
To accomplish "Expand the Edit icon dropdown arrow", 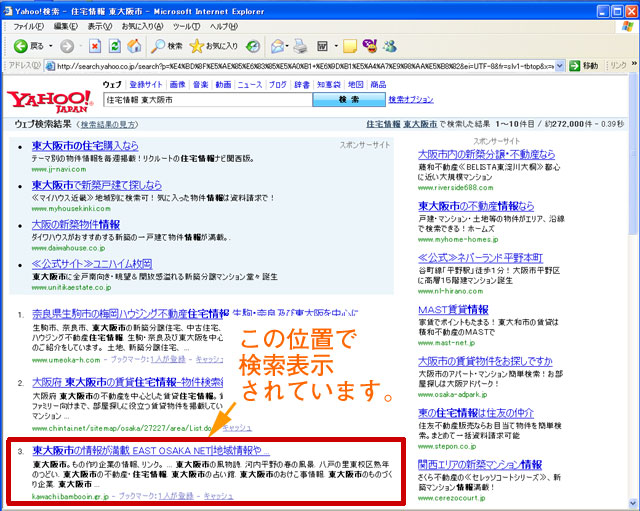I will click(336, 46).
